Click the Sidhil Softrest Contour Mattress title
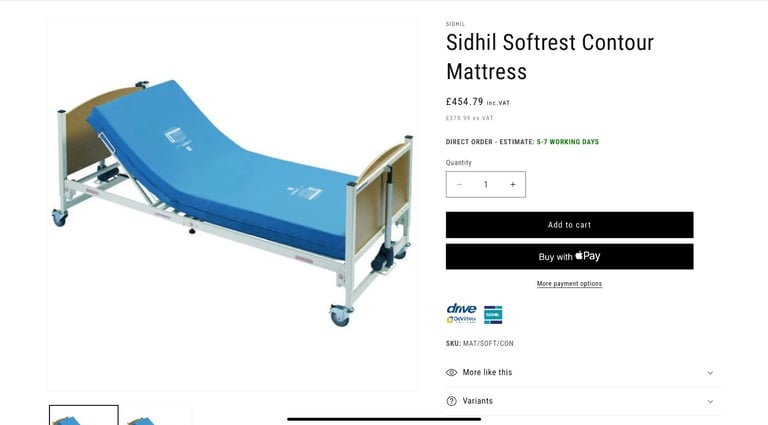Image resolution: width=768 pixels, height=425 pixels. click(x=550, y=57)
